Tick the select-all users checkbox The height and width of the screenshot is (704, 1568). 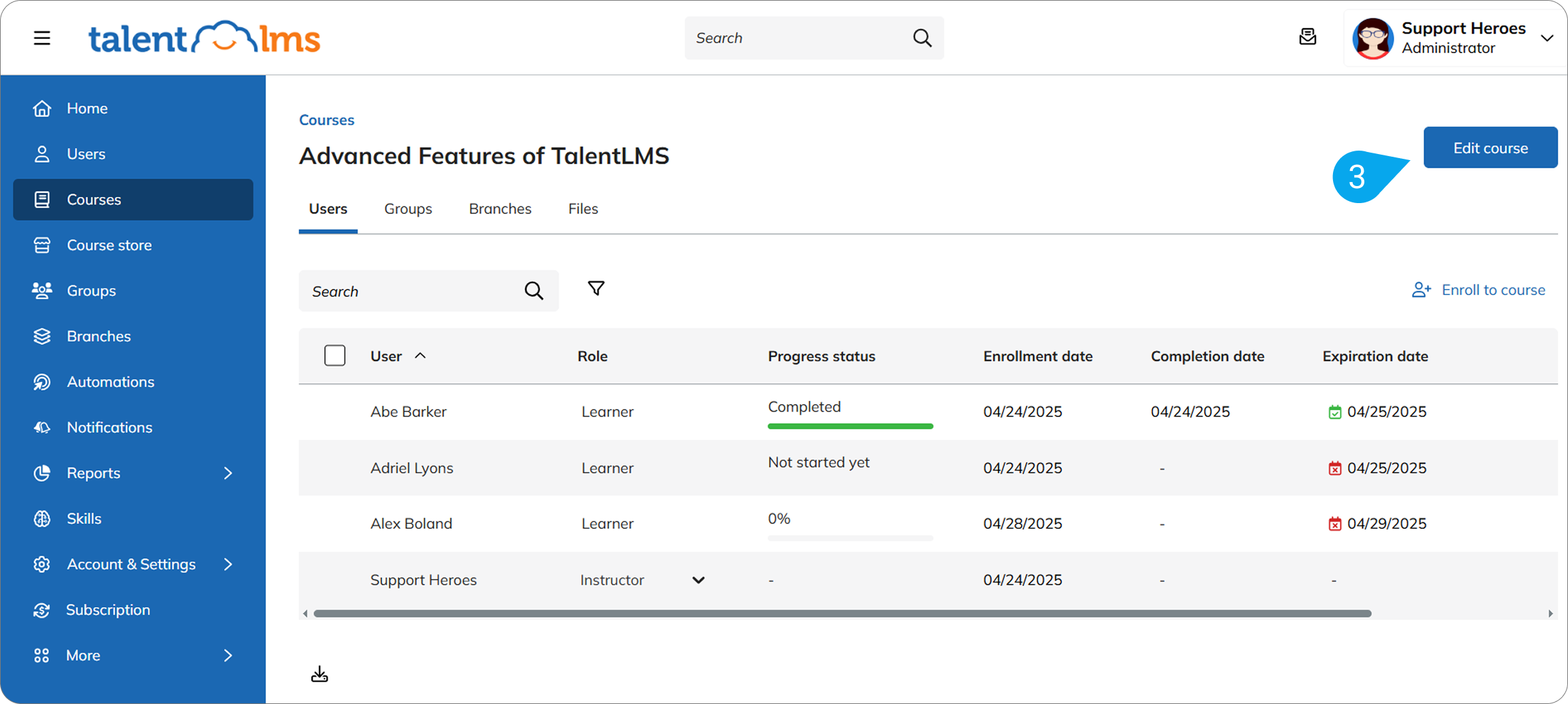point(335,356)
